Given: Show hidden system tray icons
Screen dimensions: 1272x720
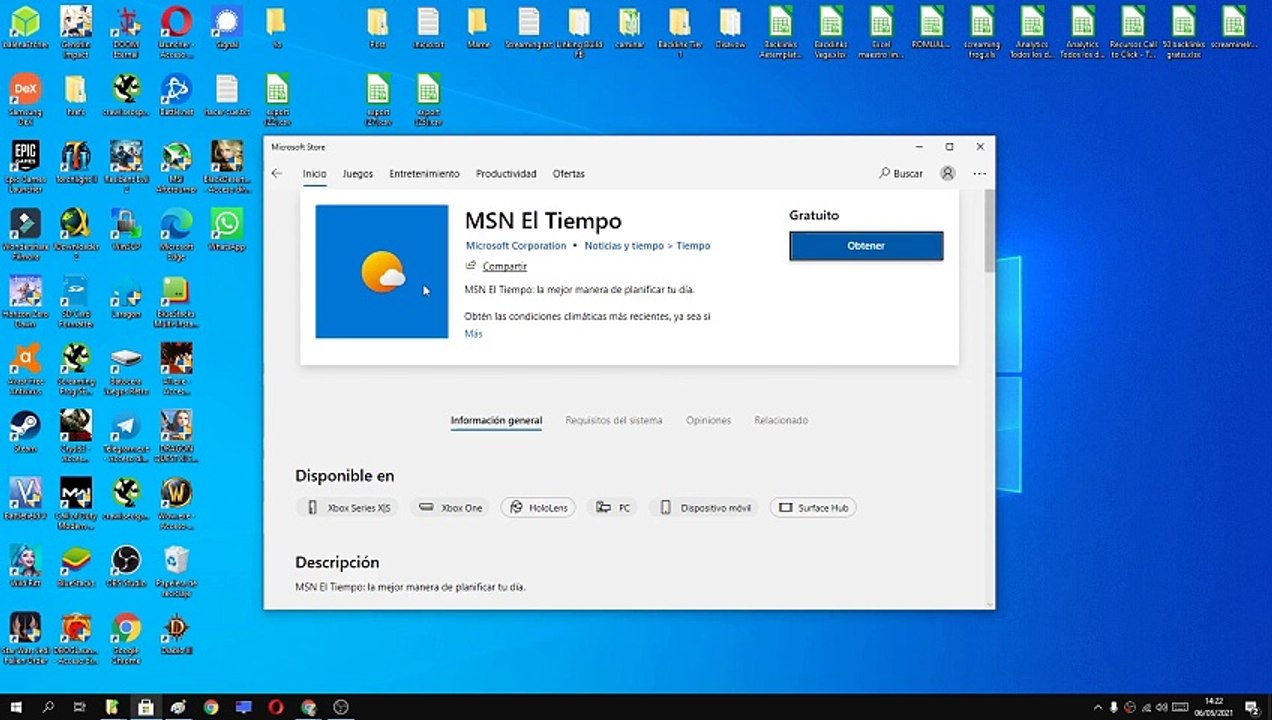Looking at the screenshot, I should pos(1098,707).
